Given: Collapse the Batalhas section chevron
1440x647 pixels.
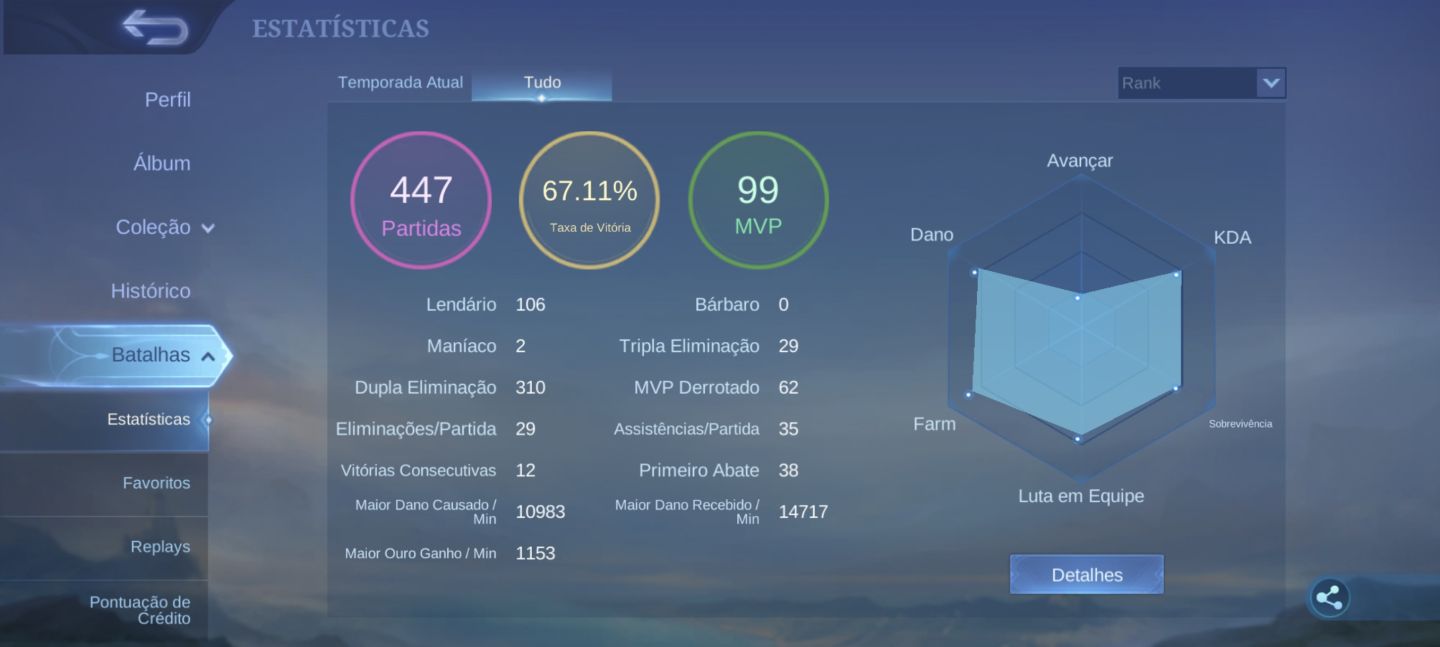Looking at the screenshot, I should [208, 356].
